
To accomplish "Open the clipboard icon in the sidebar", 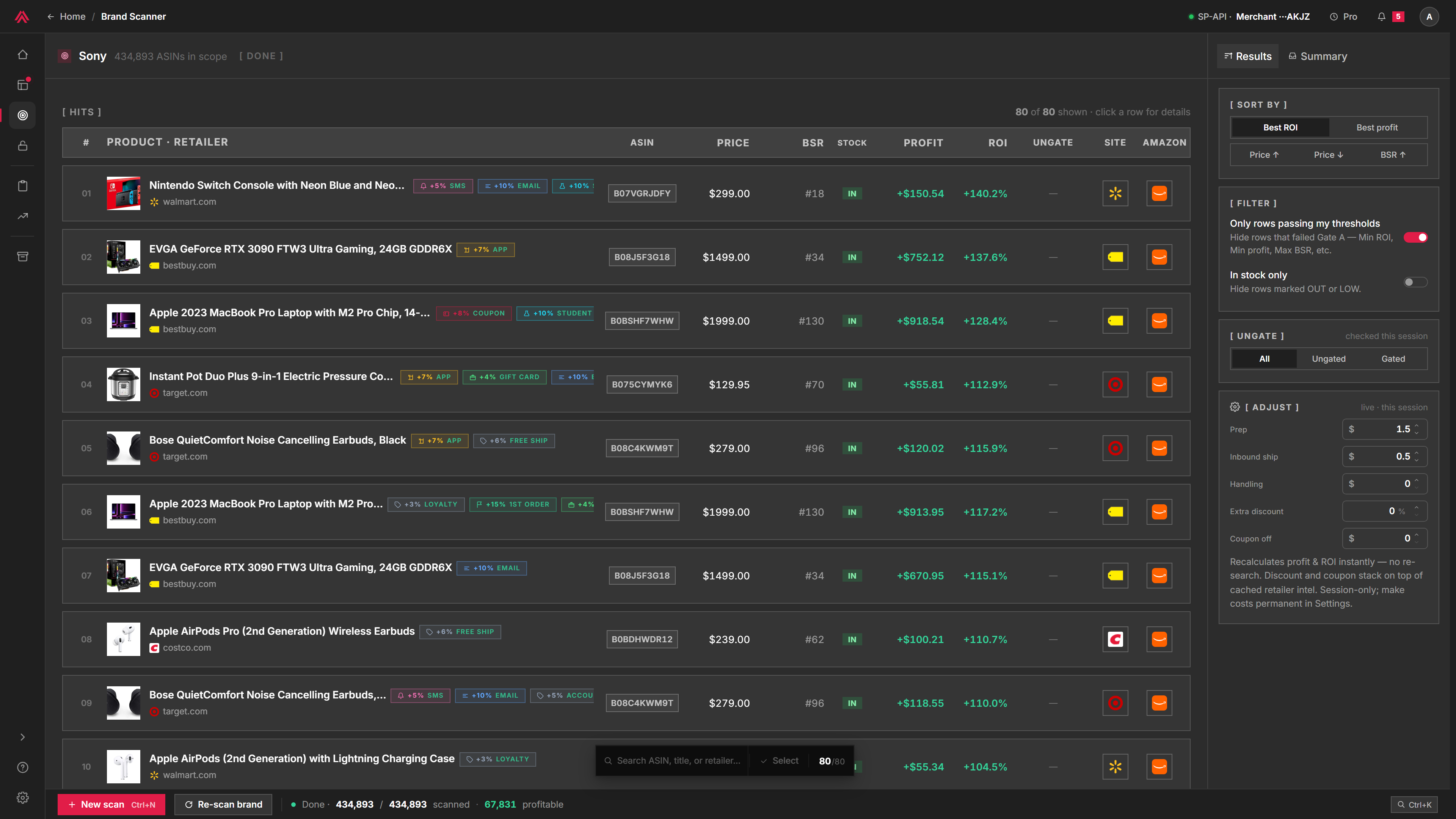I will [23, 186].
